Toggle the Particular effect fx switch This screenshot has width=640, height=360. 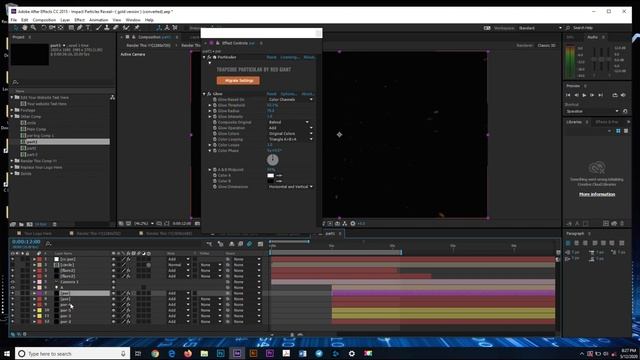tap(209, 57)
